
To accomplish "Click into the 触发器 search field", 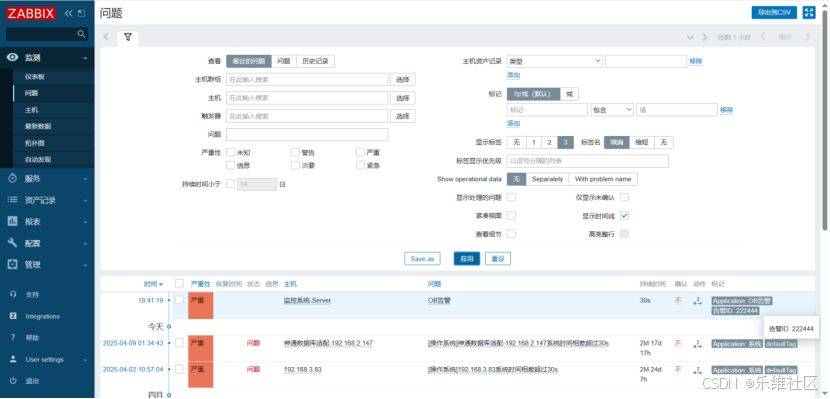I will 307,116.
